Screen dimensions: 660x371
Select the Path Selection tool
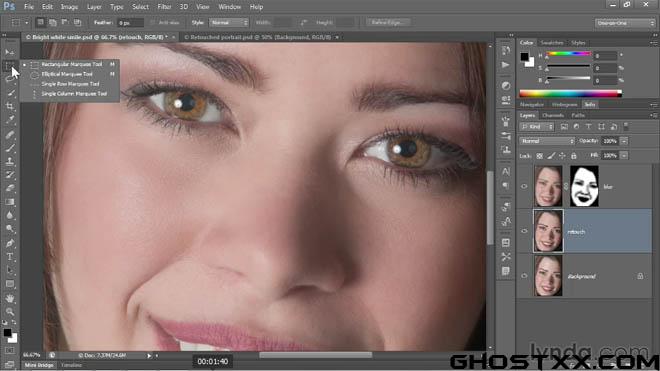click(10, 270)
